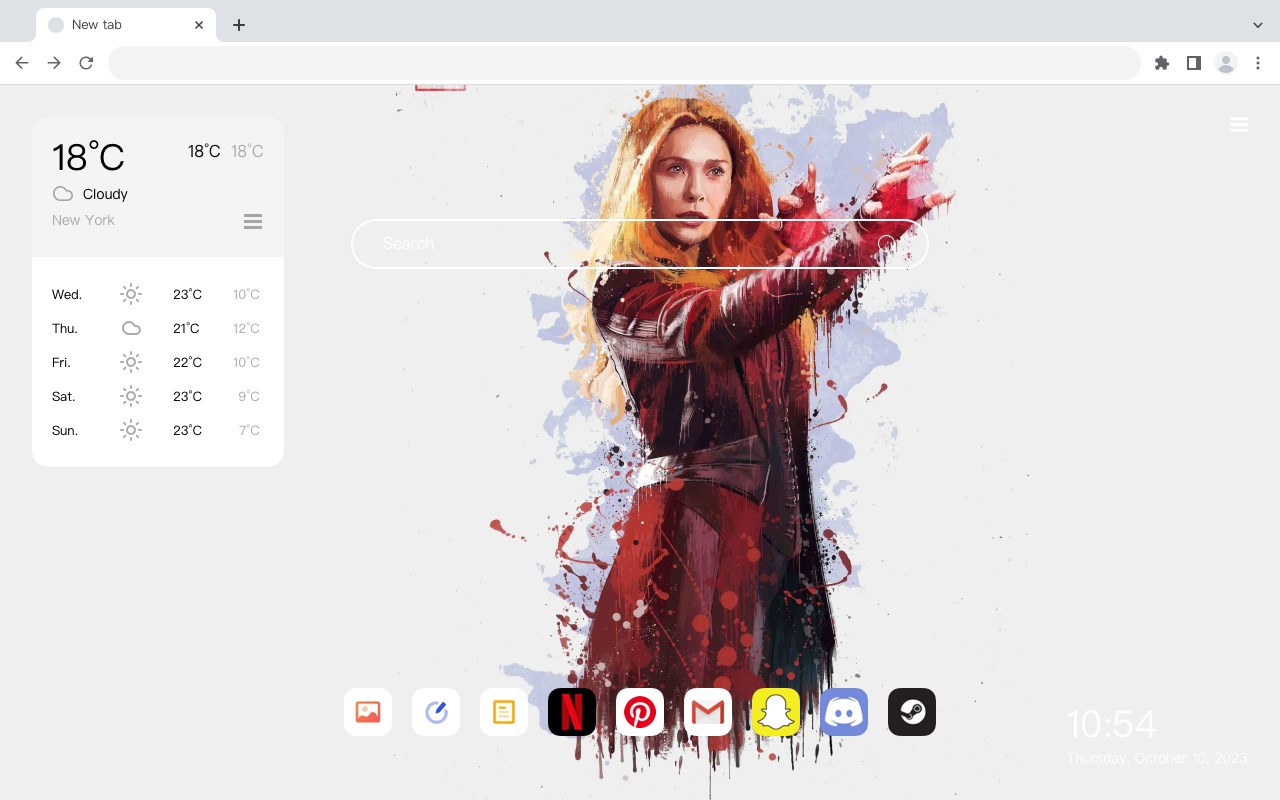Open the Steam shortcut
Image resolution: width=1280 pixels, height=800 pixels.
coord(912,712)
